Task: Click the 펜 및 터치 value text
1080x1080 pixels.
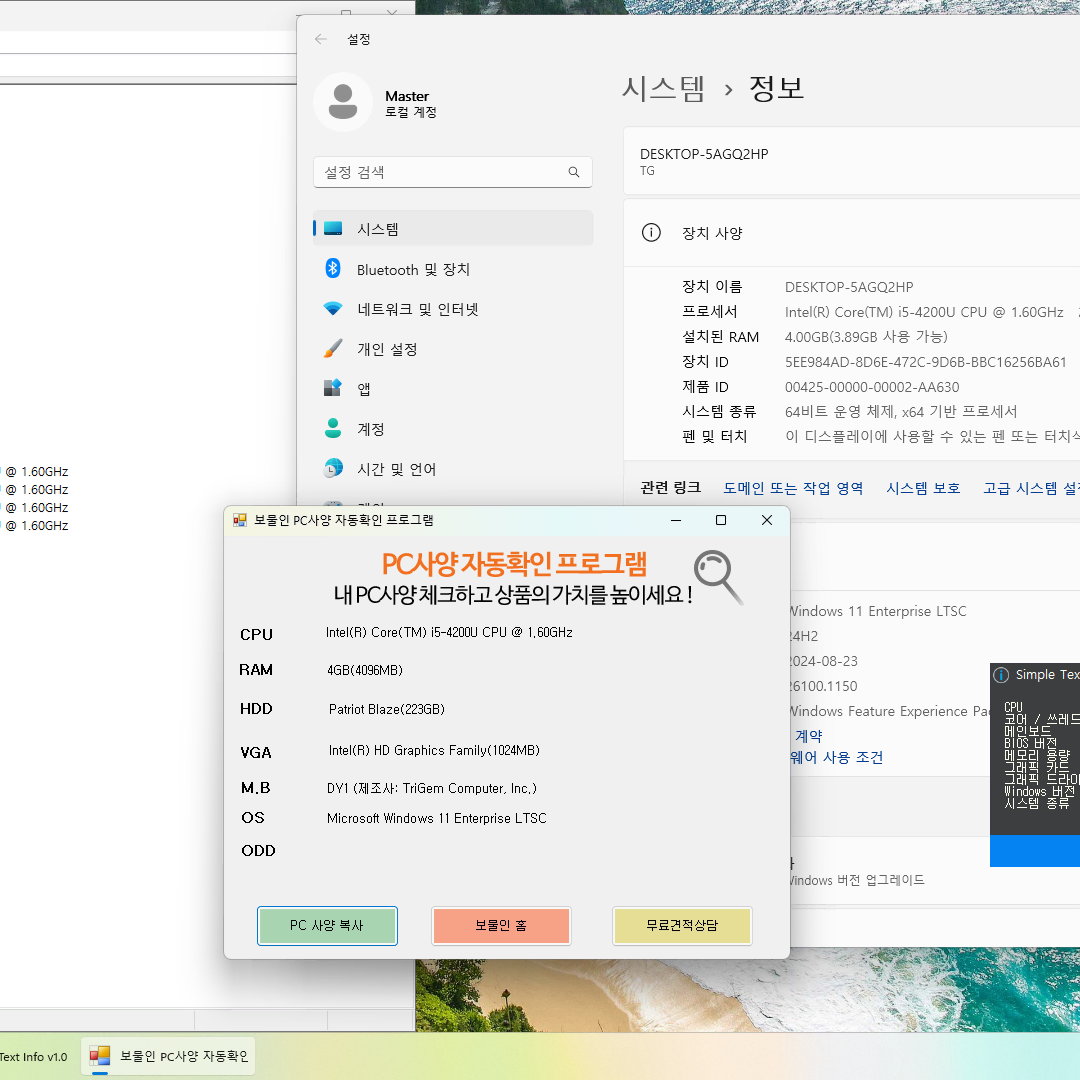Action: (x=933, y=437)
